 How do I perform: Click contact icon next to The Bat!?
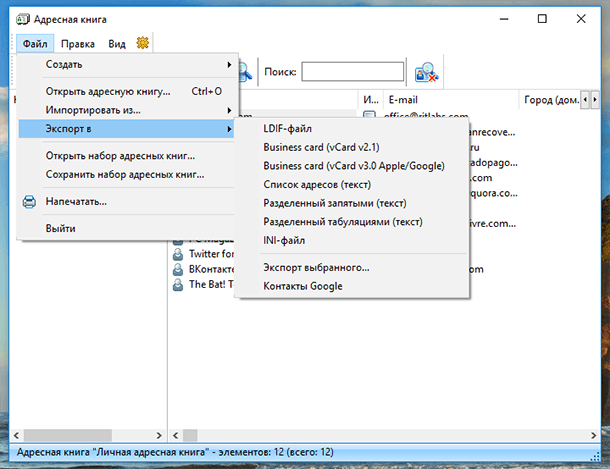[178, 285]
